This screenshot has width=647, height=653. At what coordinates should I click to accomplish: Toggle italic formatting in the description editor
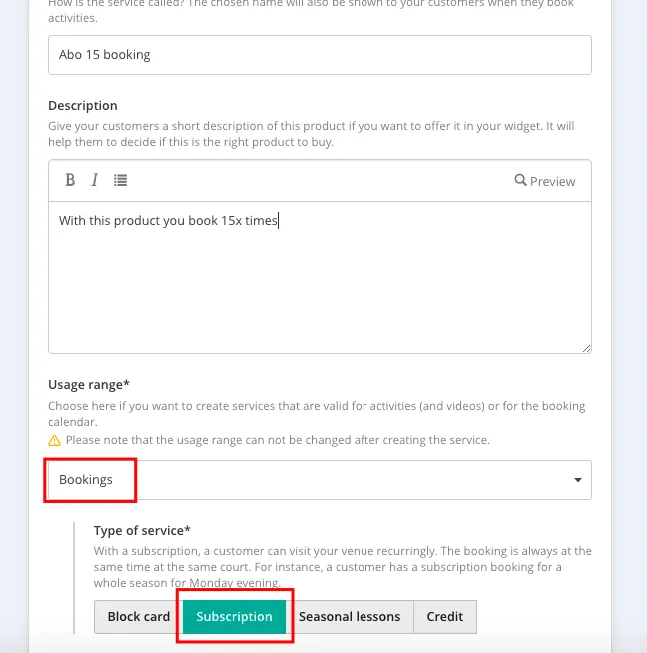pyautogui.click(x=95, y=181)
